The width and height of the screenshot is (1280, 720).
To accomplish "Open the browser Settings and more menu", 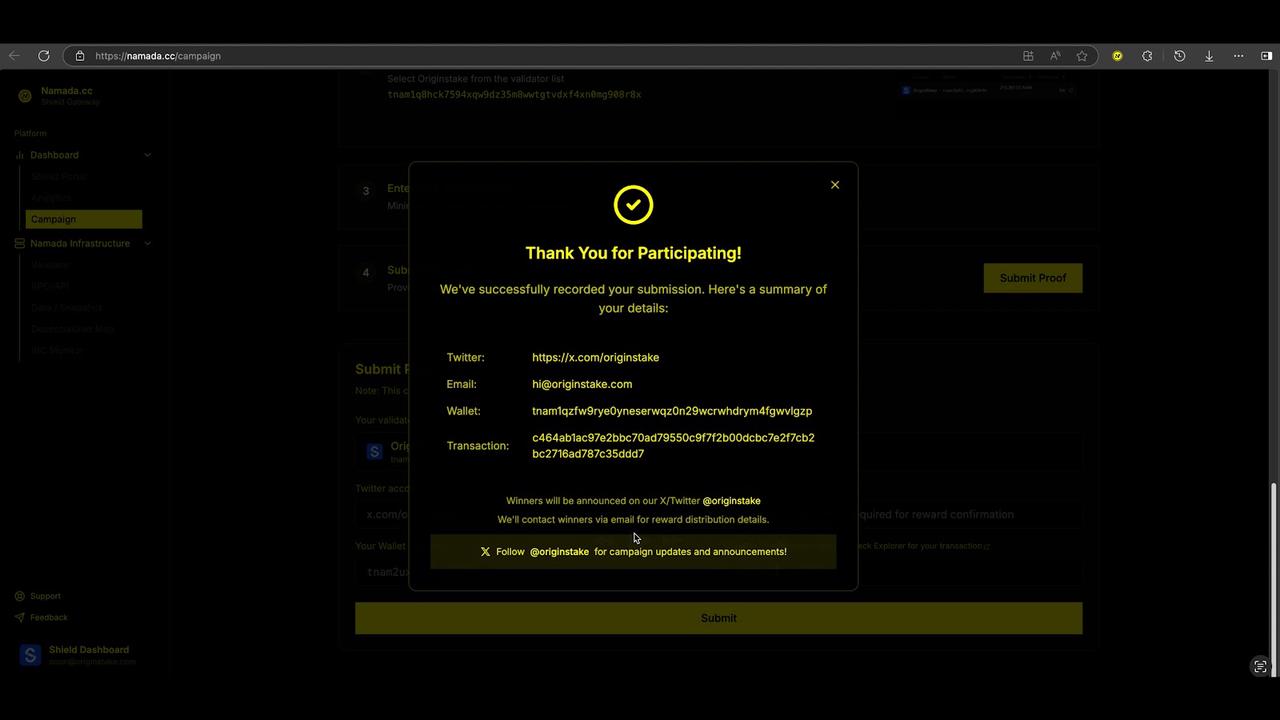I will tap(1238, 56).
